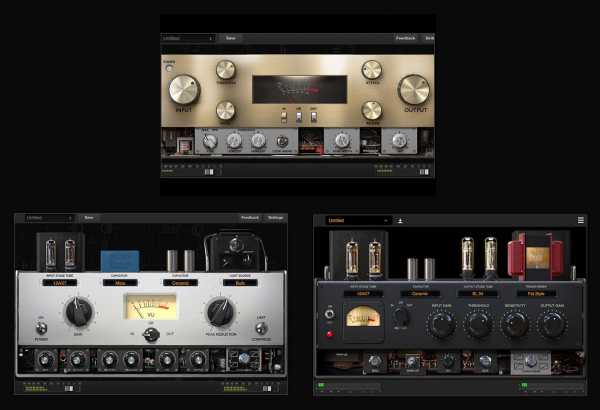The image size is (600, 410).
Task: Open Settings in the silver compressor window
Action: click(x=275, y=217)
